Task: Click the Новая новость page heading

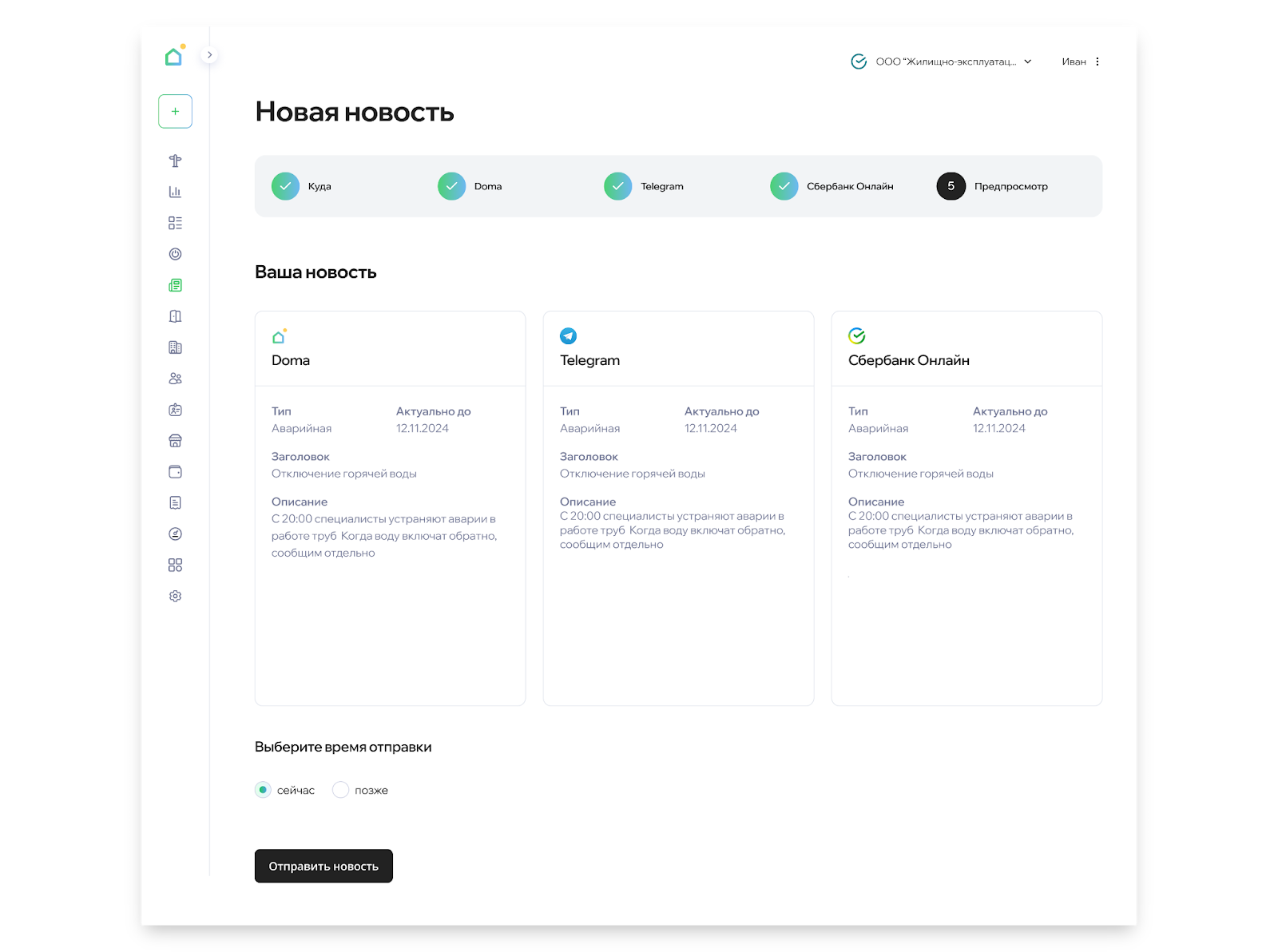Action: (355, 112)
